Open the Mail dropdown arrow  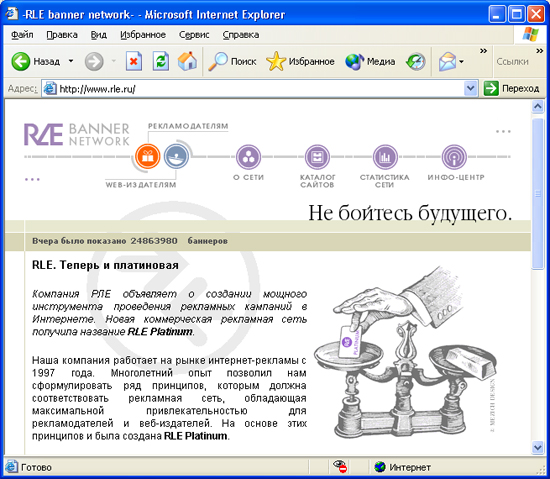click(x=462, y=62)
